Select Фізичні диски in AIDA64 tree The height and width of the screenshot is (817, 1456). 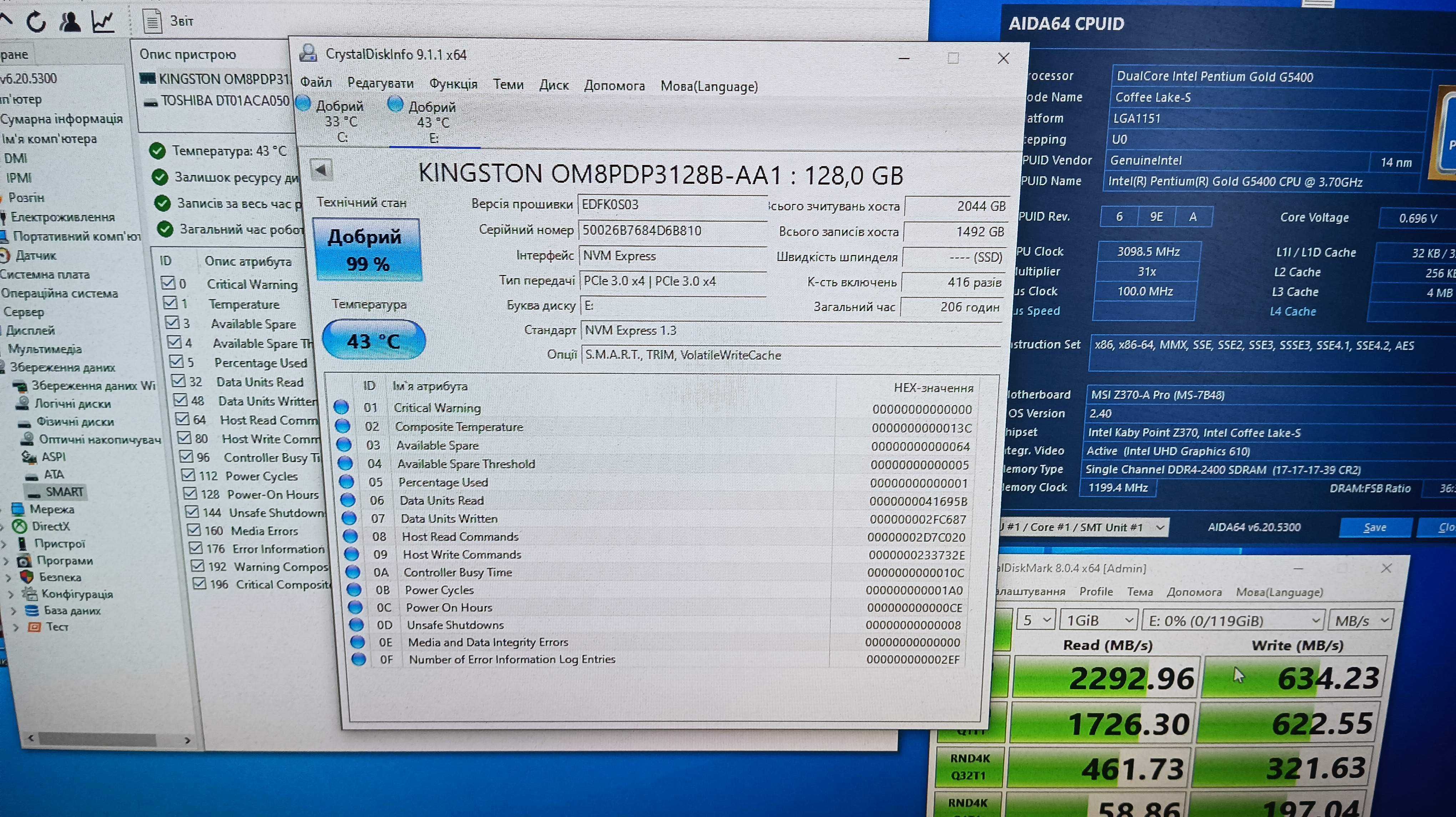pos(66,422)
